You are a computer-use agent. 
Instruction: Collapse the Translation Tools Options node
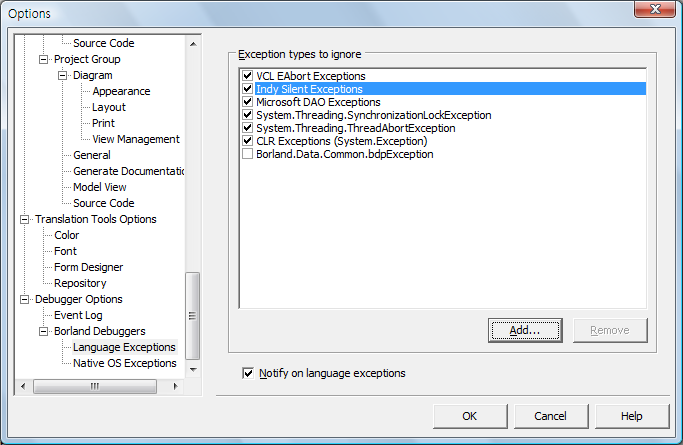(25, 219)
